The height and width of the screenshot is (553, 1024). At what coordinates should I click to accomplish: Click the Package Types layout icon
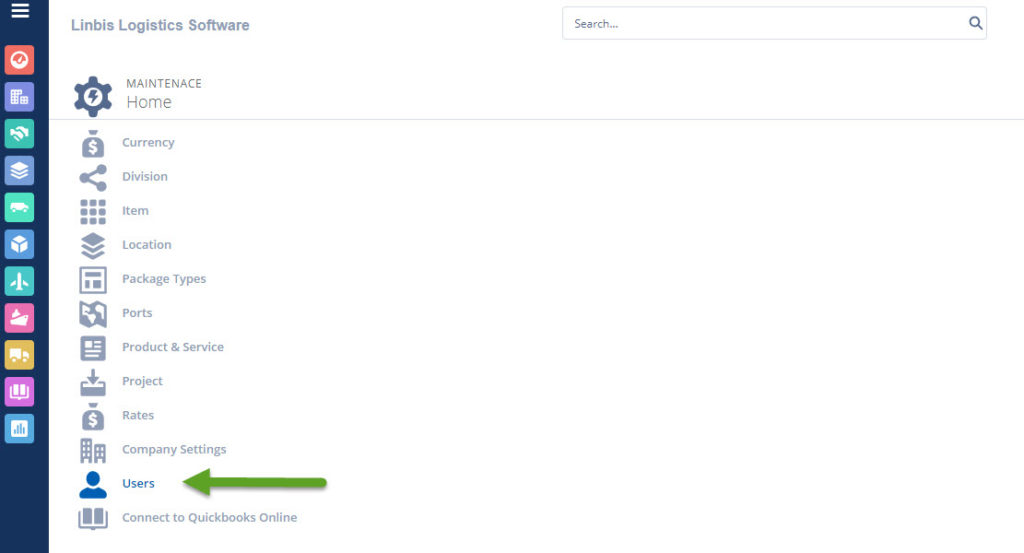[93, 280]
